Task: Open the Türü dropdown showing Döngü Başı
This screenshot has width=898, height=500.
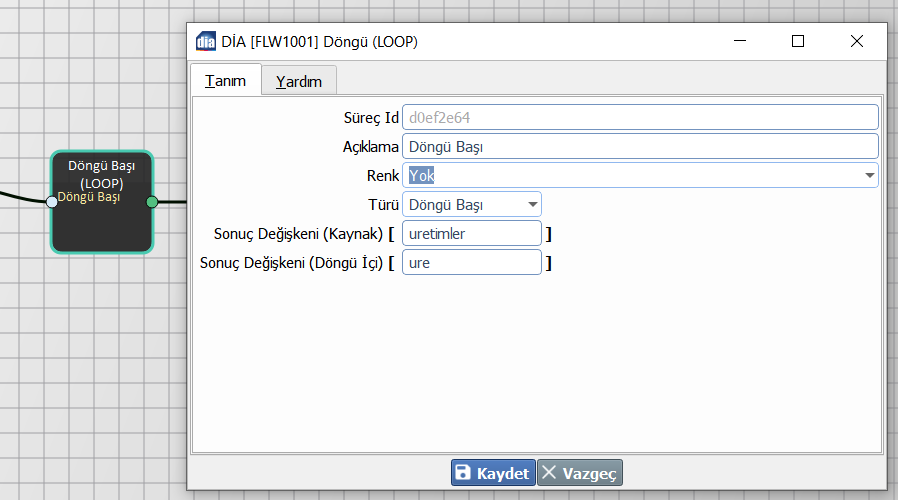Action: (x=471, y=205)
